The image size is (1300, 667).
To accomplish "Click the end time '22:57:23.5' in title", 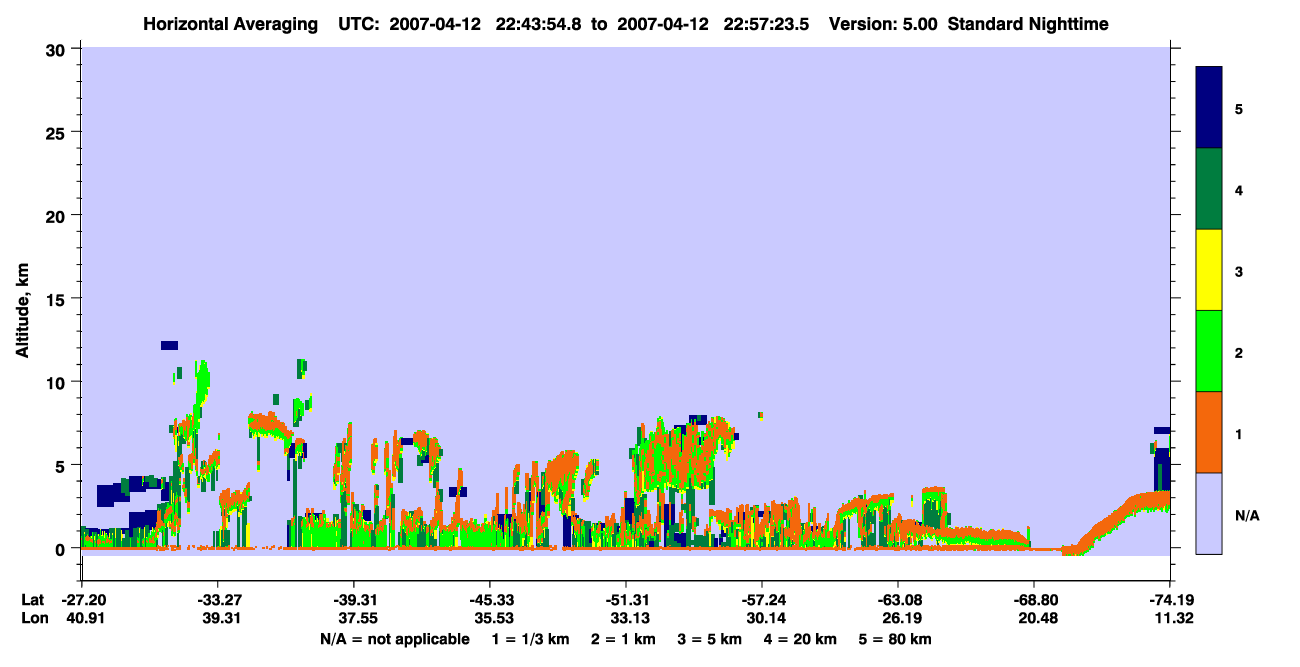I will pos(764,23).
